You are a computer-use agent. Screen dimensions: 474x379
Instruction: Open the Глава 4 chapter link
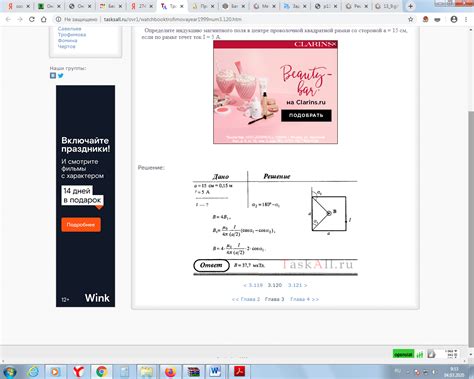(304, 299)
